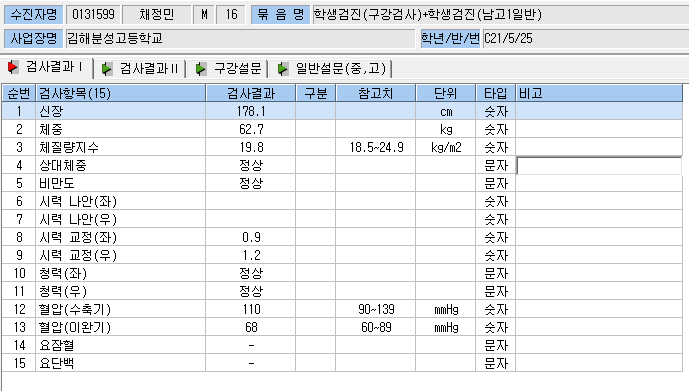Click the red arrow icon on 검사결과 I tab
This screenshot has width=689, height=391.
click(x=13, y=67)
